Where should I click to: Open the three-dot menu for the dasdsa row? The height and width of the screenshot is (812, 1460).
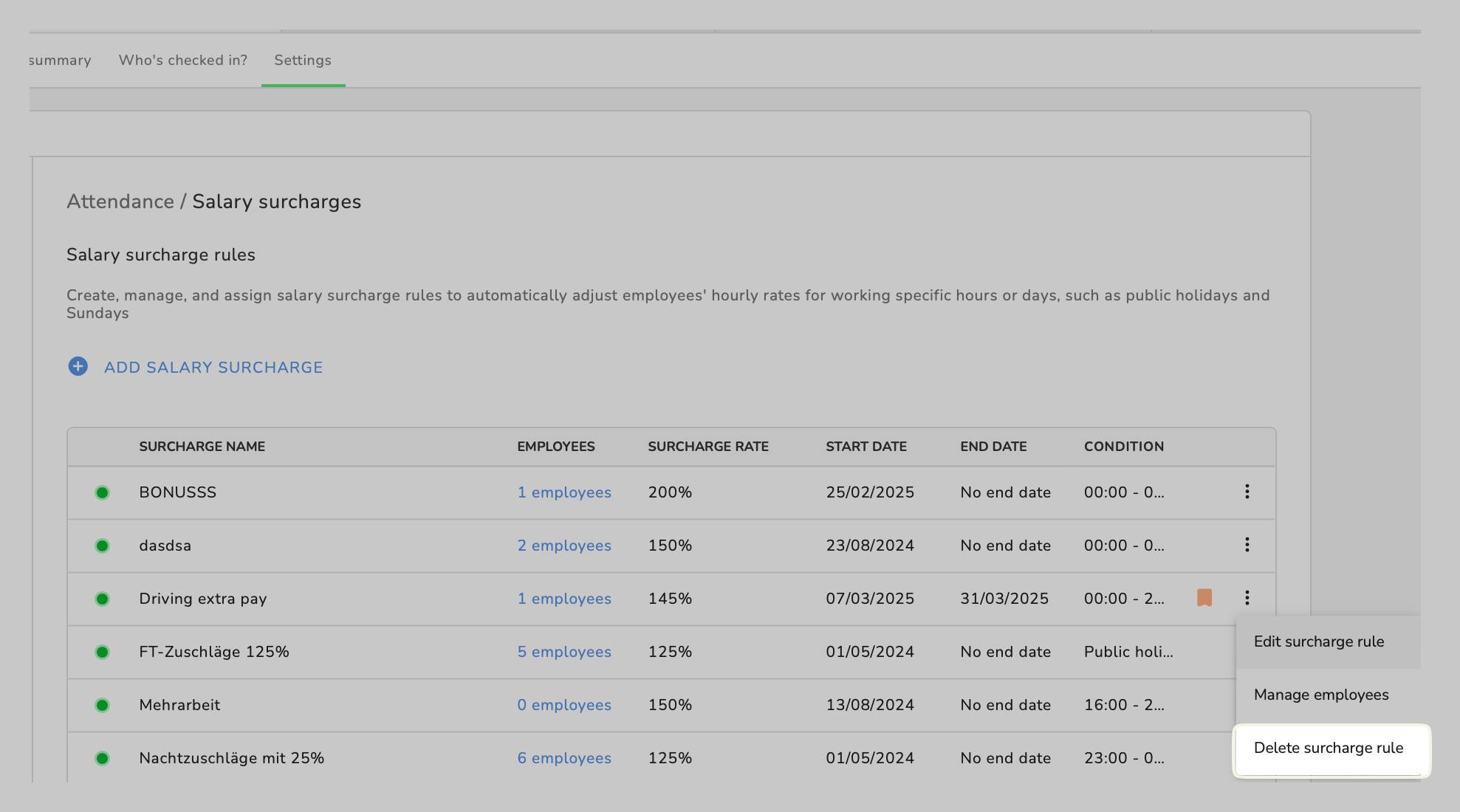(1247, 545)
